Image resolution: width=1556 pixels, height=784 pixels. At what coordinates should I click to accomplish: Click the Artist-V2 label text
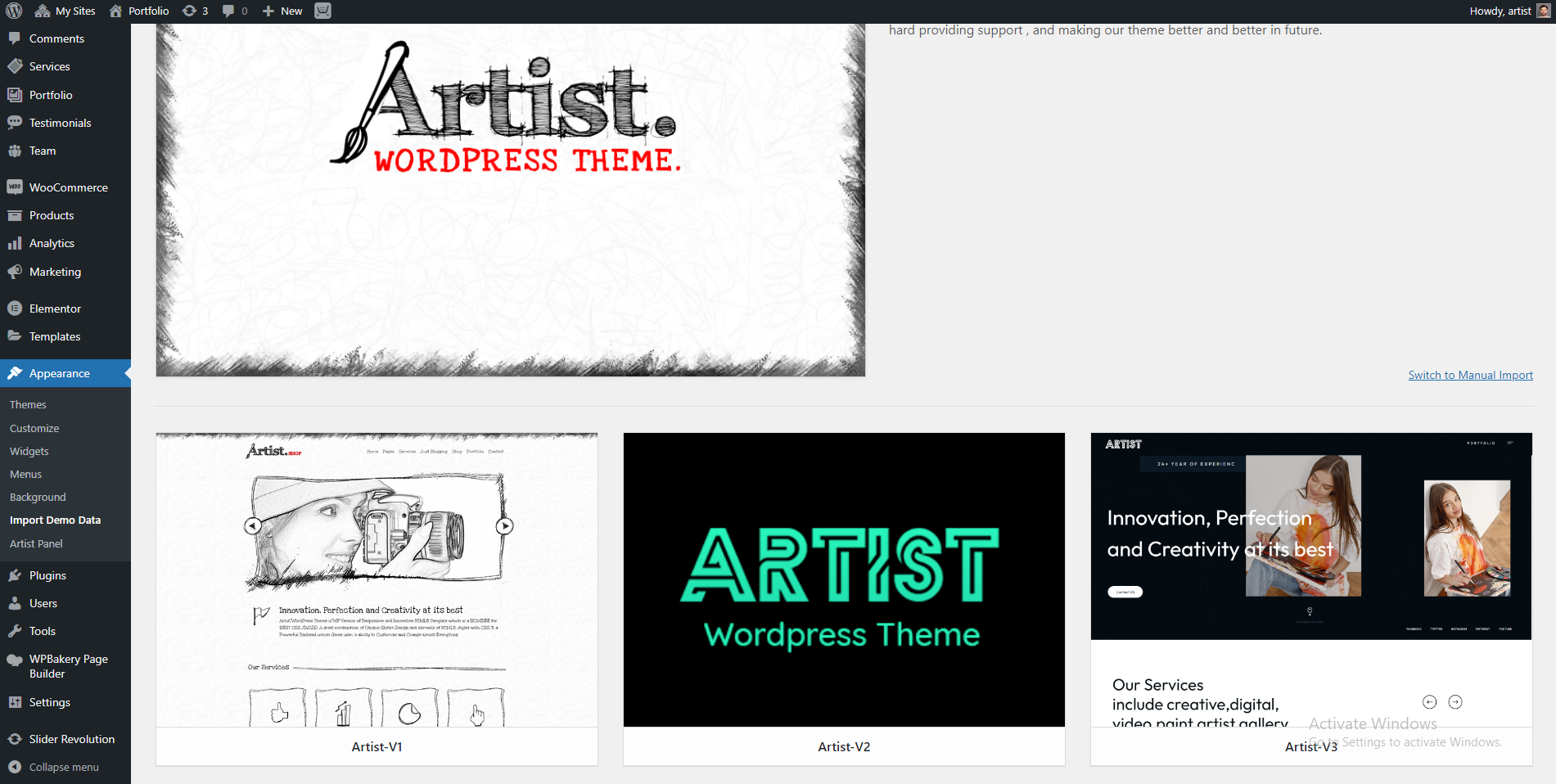click(x=844, y=746)
